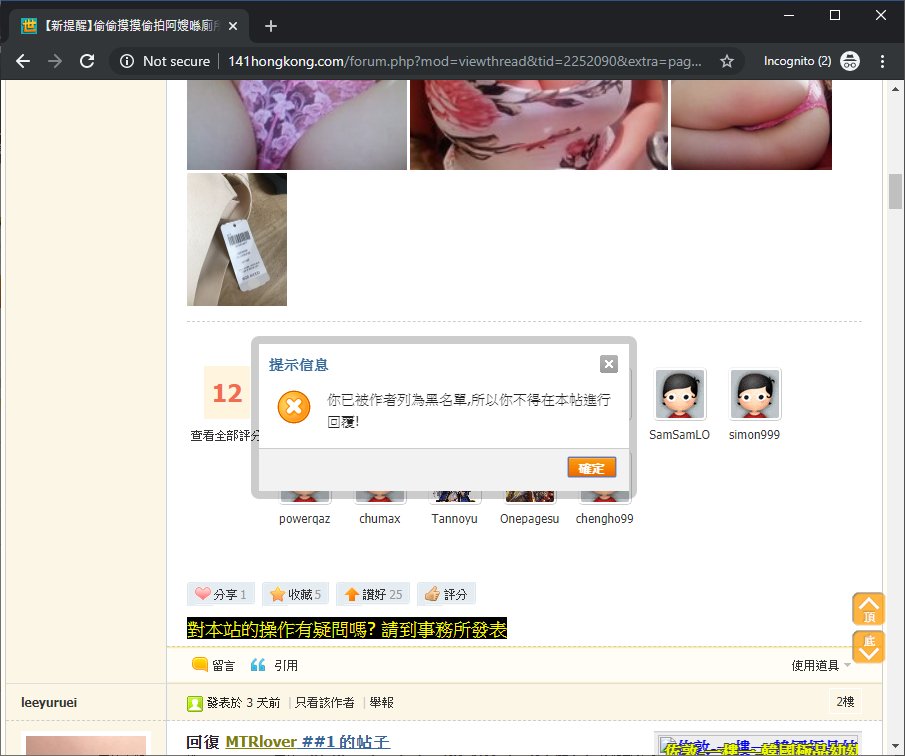Close the 提示信息 dialog with X
Screen dimensions: 905x756
pos(608,364)
